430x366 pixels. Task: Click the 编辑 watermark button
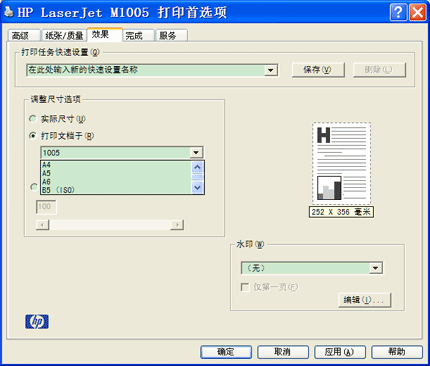[x=364, y=300]
